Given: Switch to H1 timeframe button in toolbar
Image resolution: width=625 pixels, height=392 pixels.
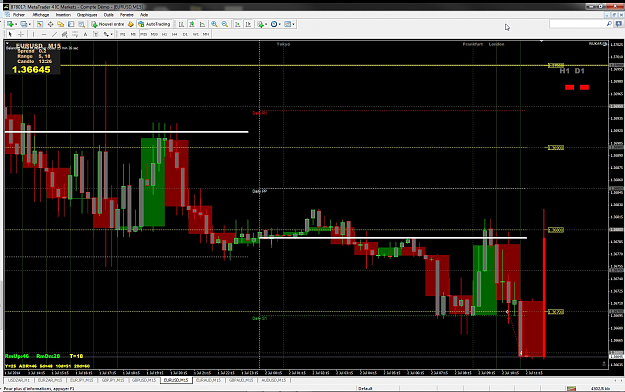Looking at the screenshot, I should pyautogui.click(x=164, y=34).
